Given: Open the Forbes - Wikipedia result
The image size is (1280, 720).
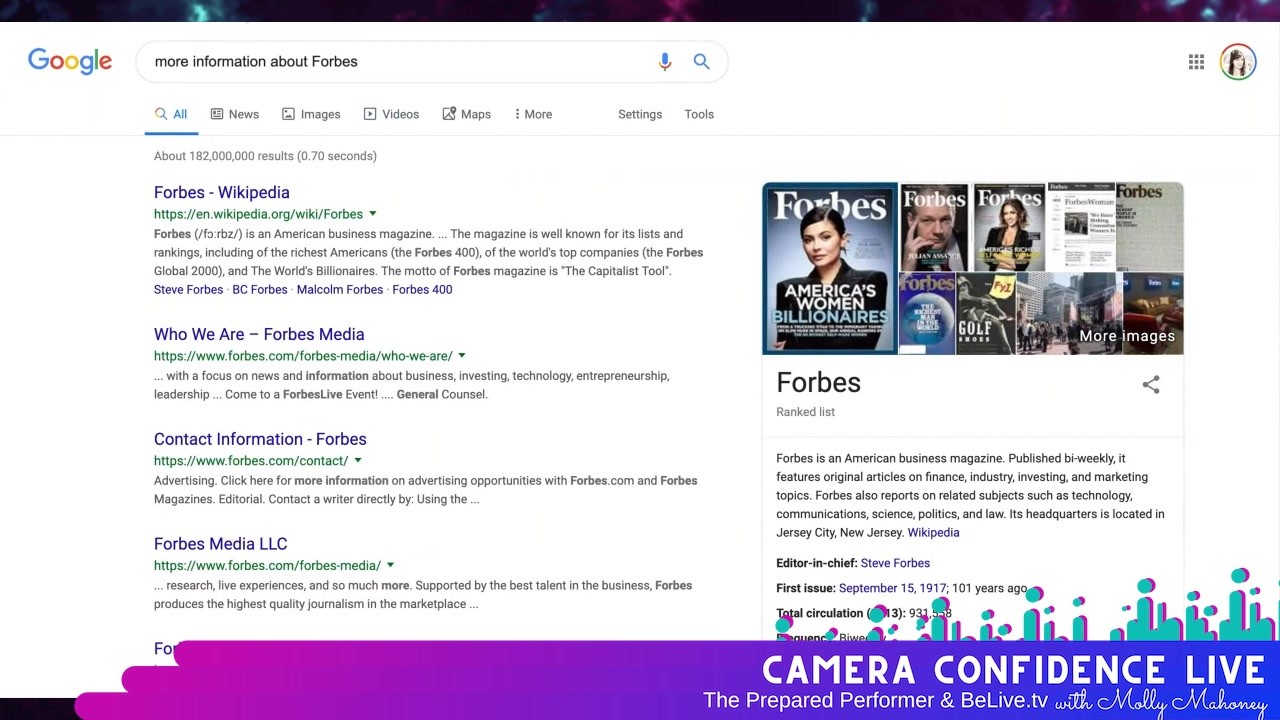Looking at the screenshot, I should [x=221, y=192].
